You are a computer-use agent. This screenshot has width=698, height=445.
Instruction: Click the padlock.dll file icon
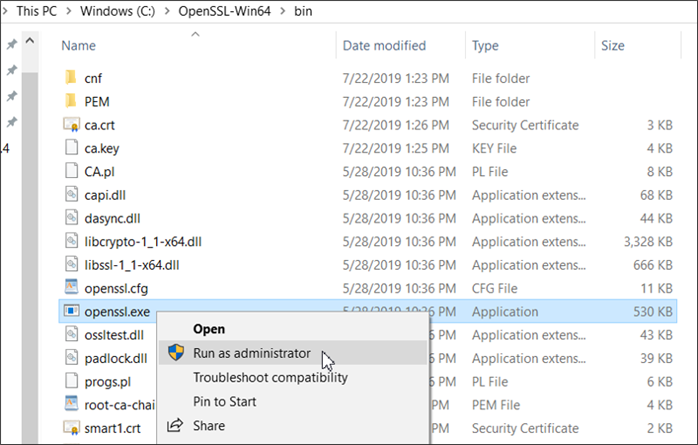[71, 358]
